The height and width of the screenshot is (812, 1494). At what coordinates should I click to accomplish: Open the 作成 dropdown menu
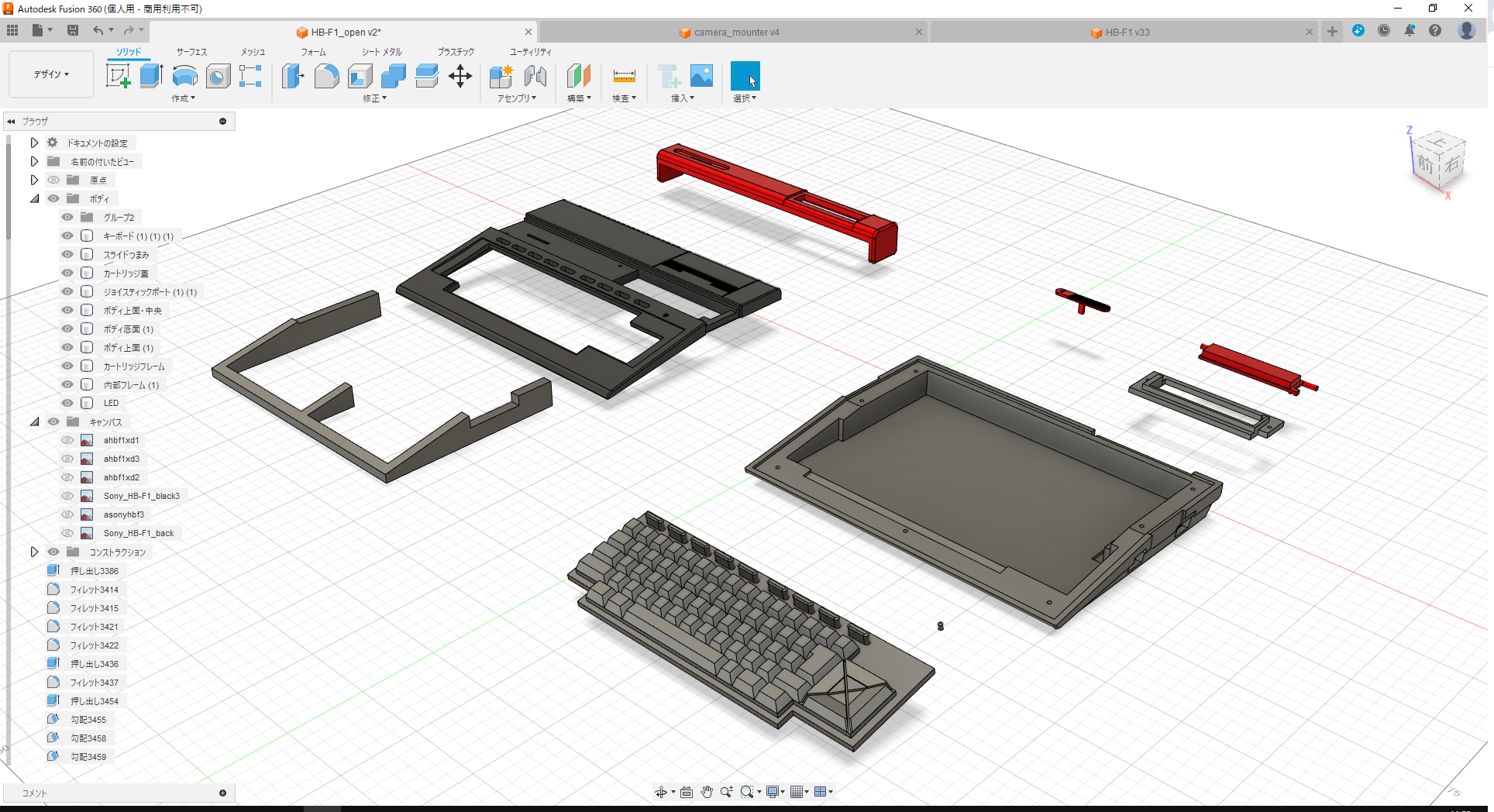coord(183,98)
